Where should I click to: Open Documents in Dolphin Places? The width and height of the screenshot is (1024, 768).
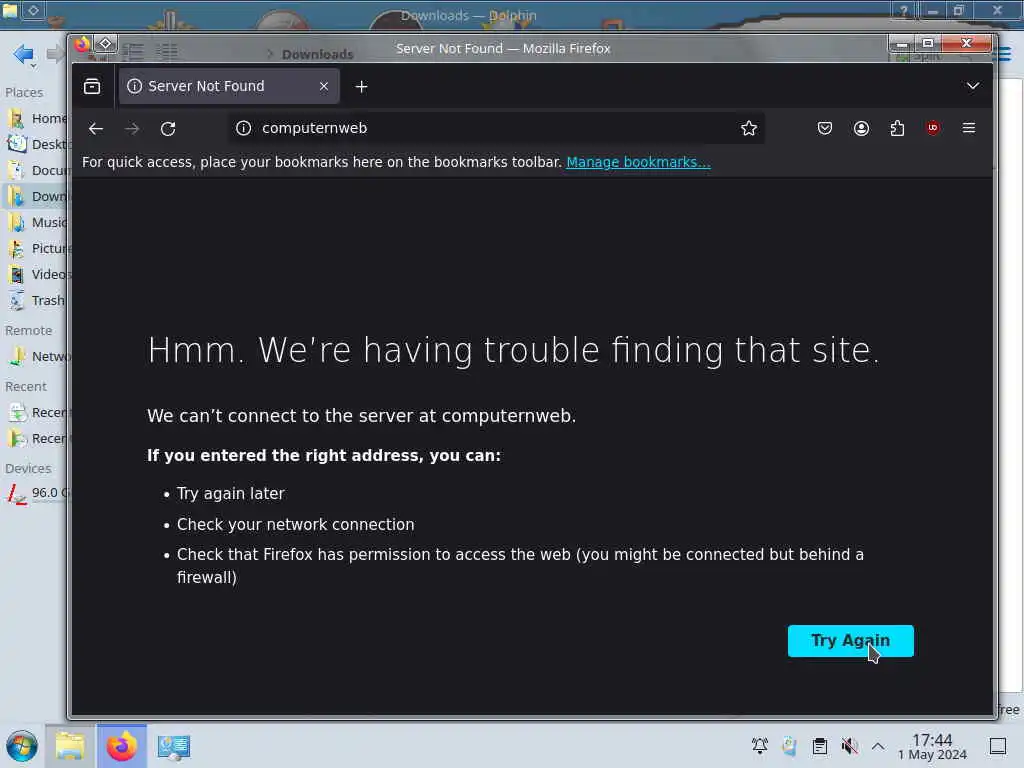point(37,170)
